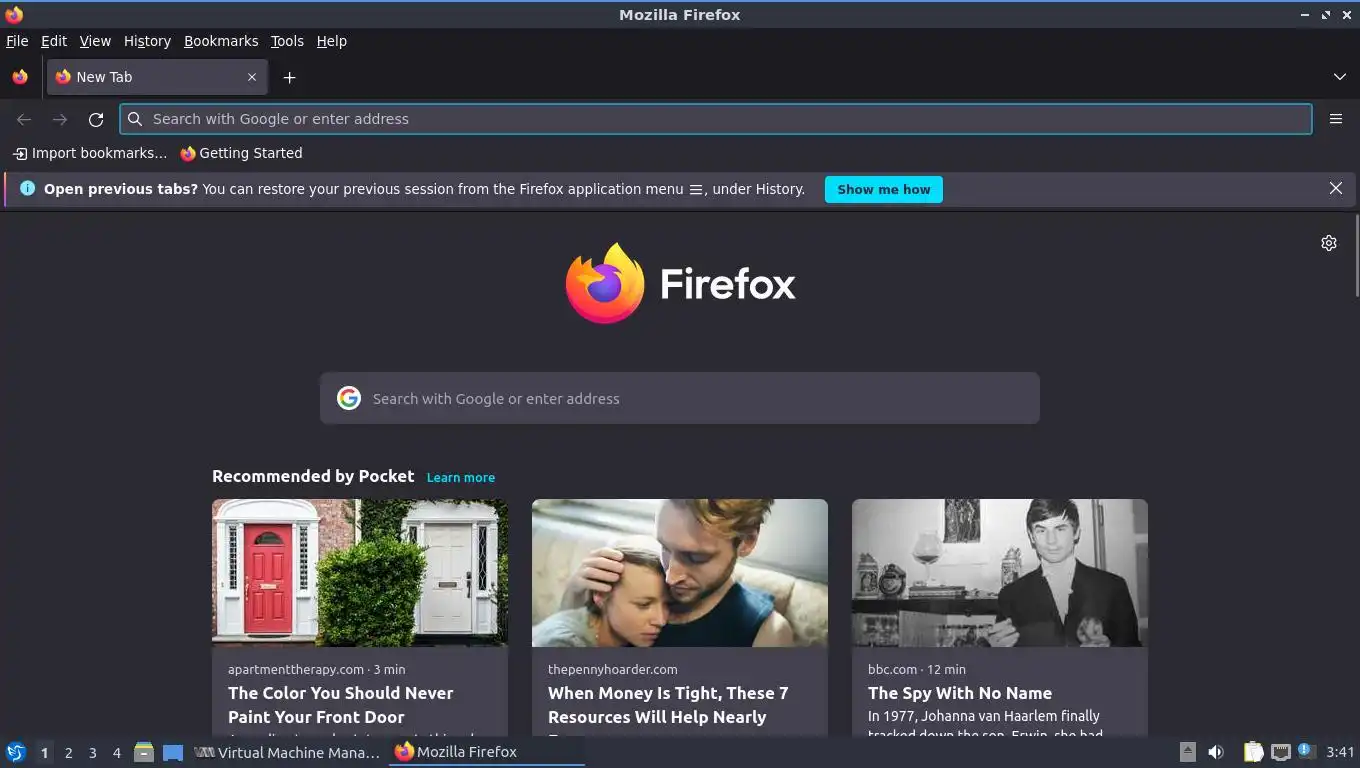Open 'The Color You Should Never Paint' headline

[340, 705]
